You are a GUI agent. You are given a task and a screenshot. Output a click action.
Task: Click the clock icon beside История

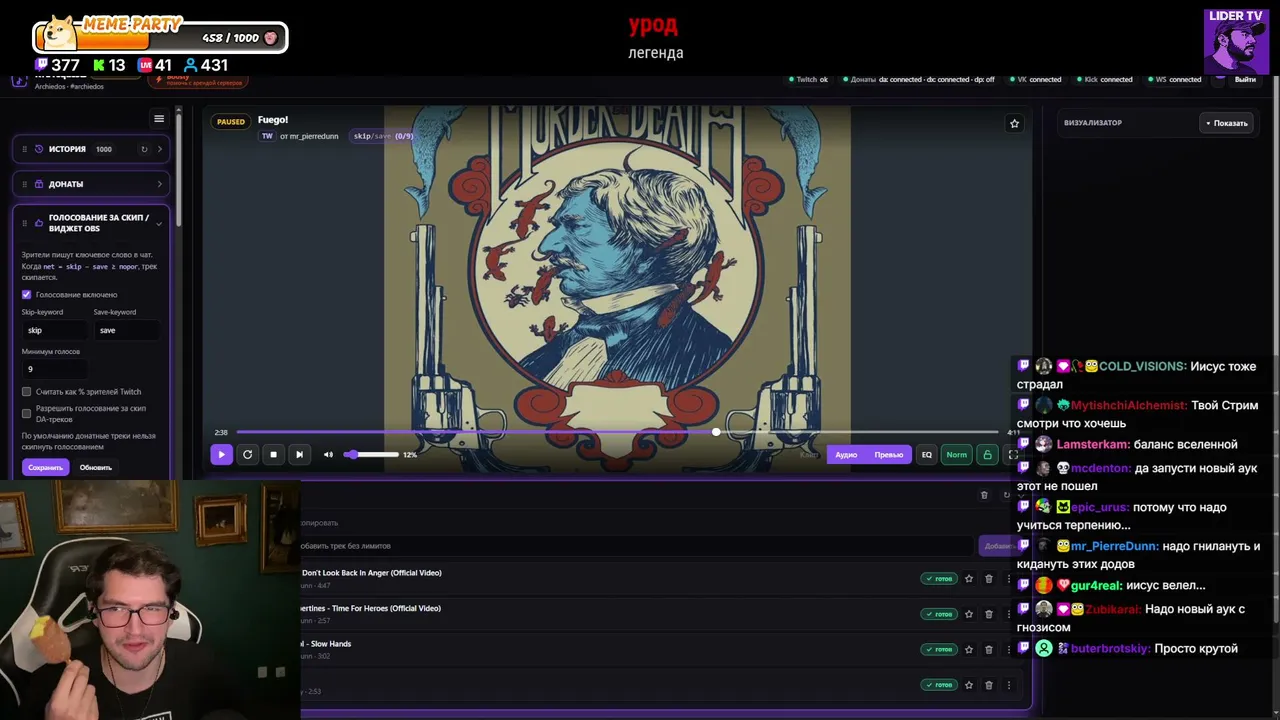[39, 149]
